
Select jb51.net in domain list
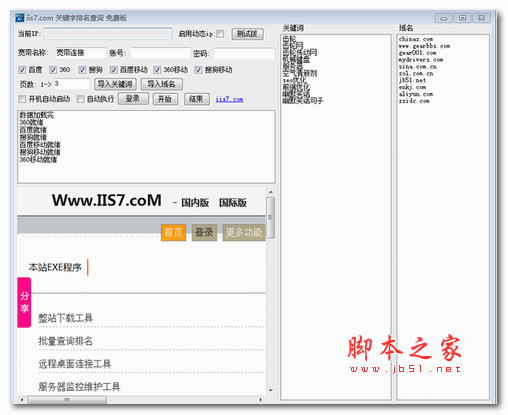412,80
